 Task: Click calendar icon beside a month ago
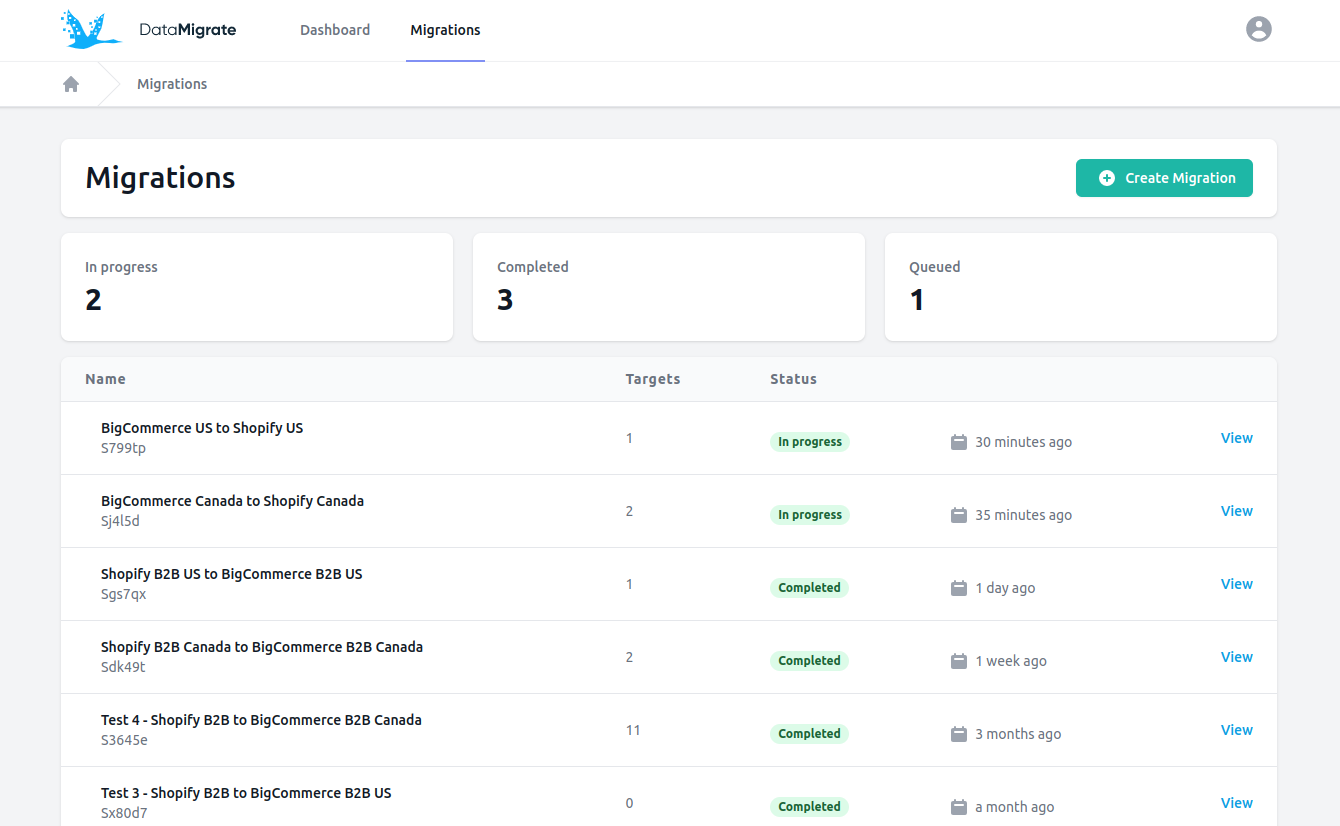coord(959,807)
